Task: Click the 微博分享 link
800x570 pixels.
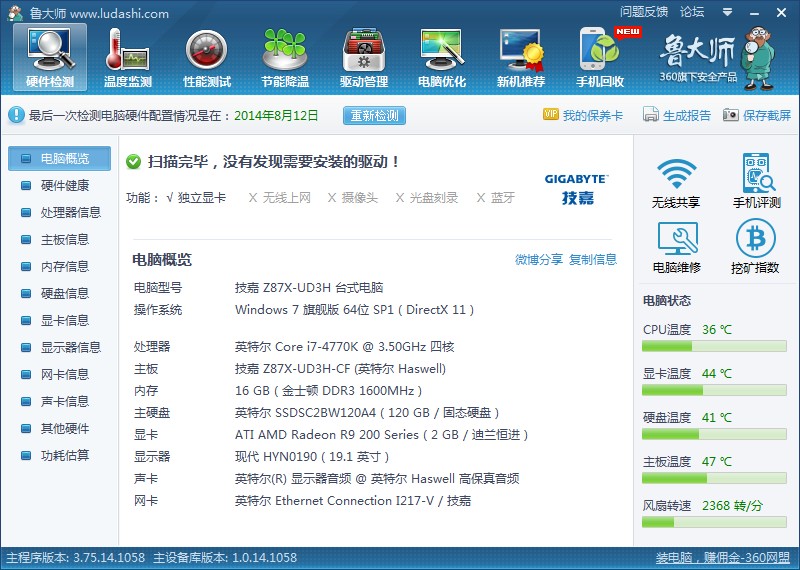Action: 539,260
